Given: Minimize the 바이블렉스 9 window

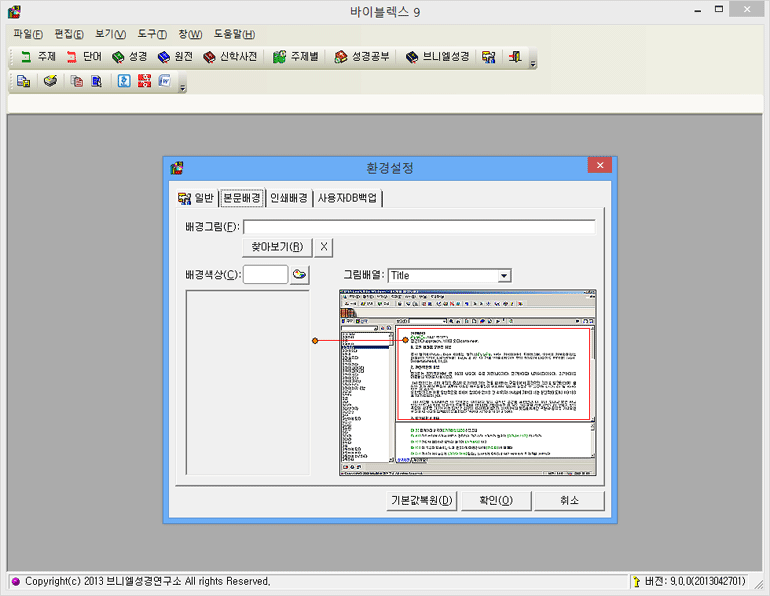Looking at the screenshot, I should coord(698,10).
